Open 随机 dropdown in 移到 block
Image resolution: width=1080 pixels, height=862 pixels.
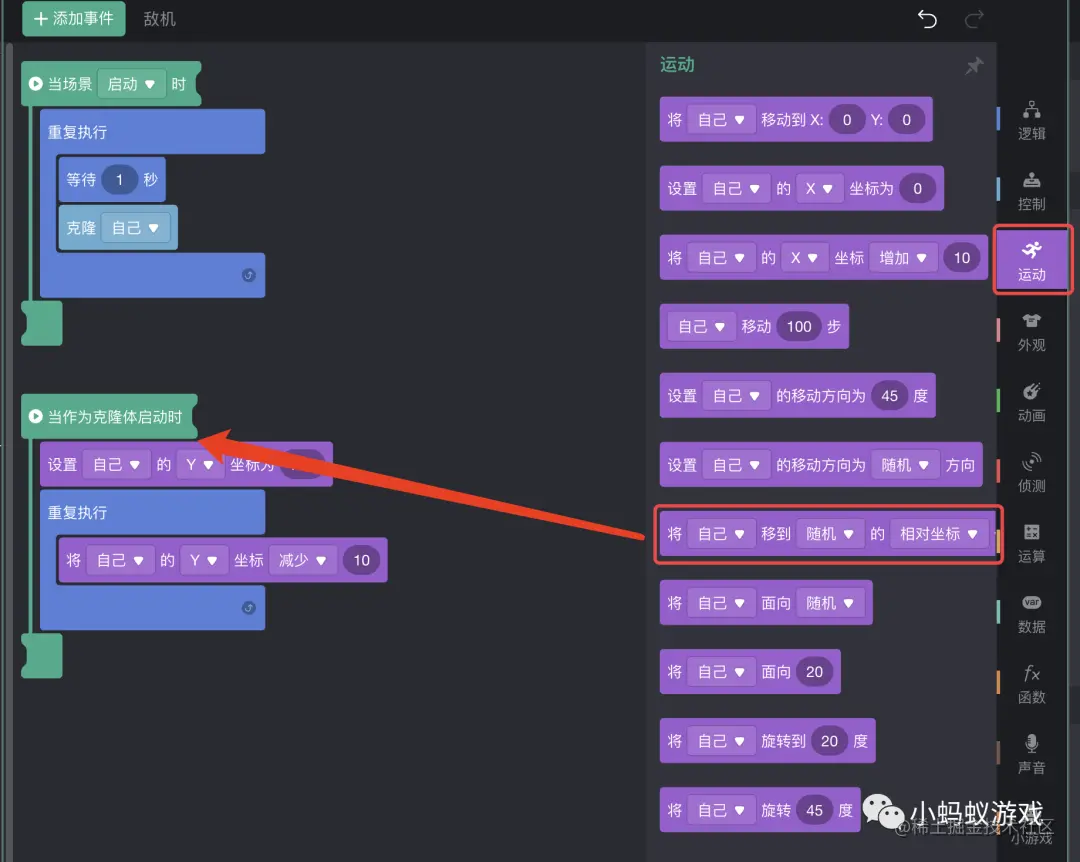[x=830, y=534]
